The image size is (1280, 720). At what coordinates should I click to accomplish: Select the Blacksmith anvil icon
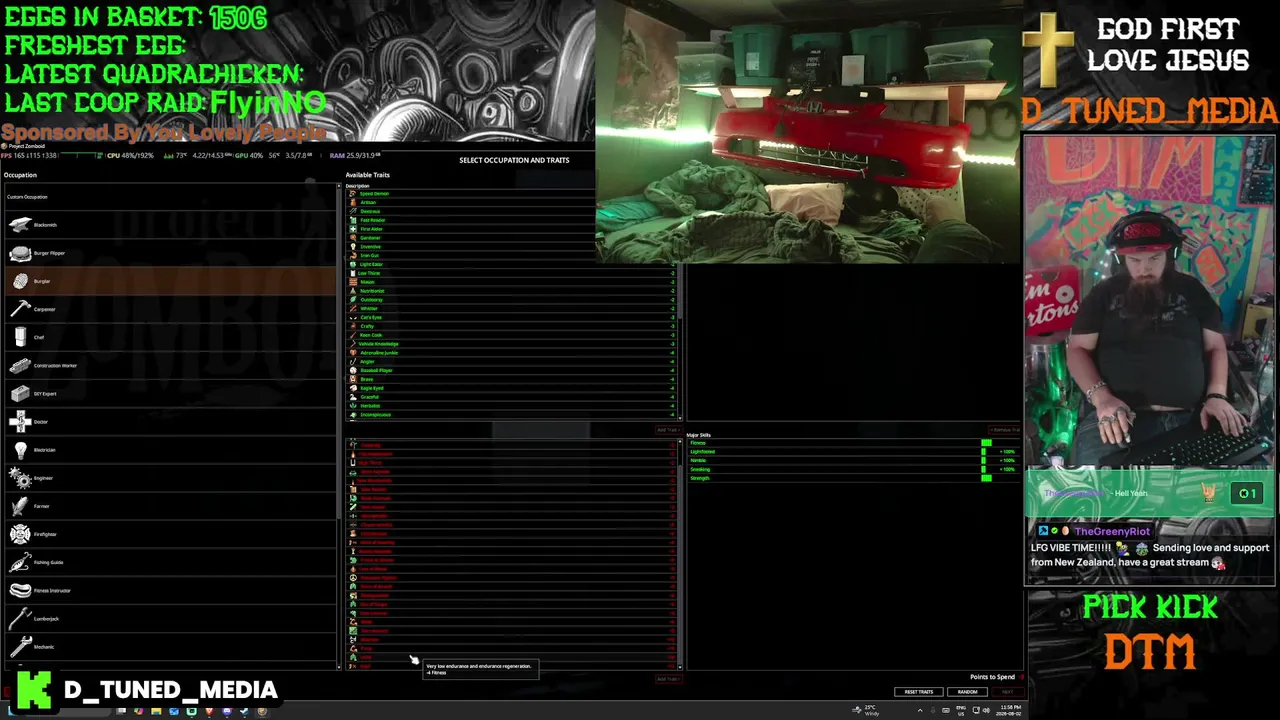pos(20,225)
